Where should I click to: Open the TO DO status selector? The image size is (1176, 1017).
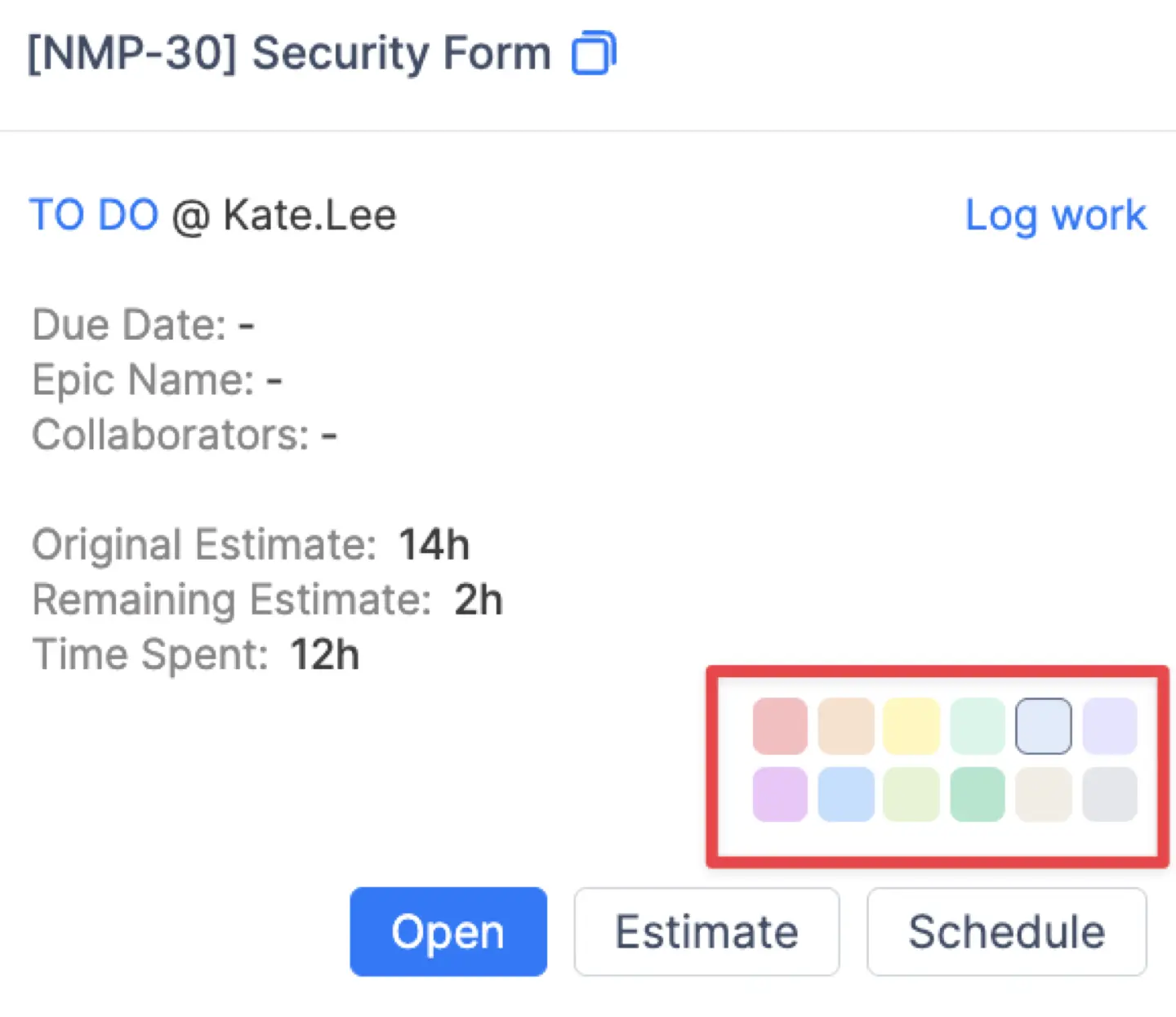tap(93, 215)
